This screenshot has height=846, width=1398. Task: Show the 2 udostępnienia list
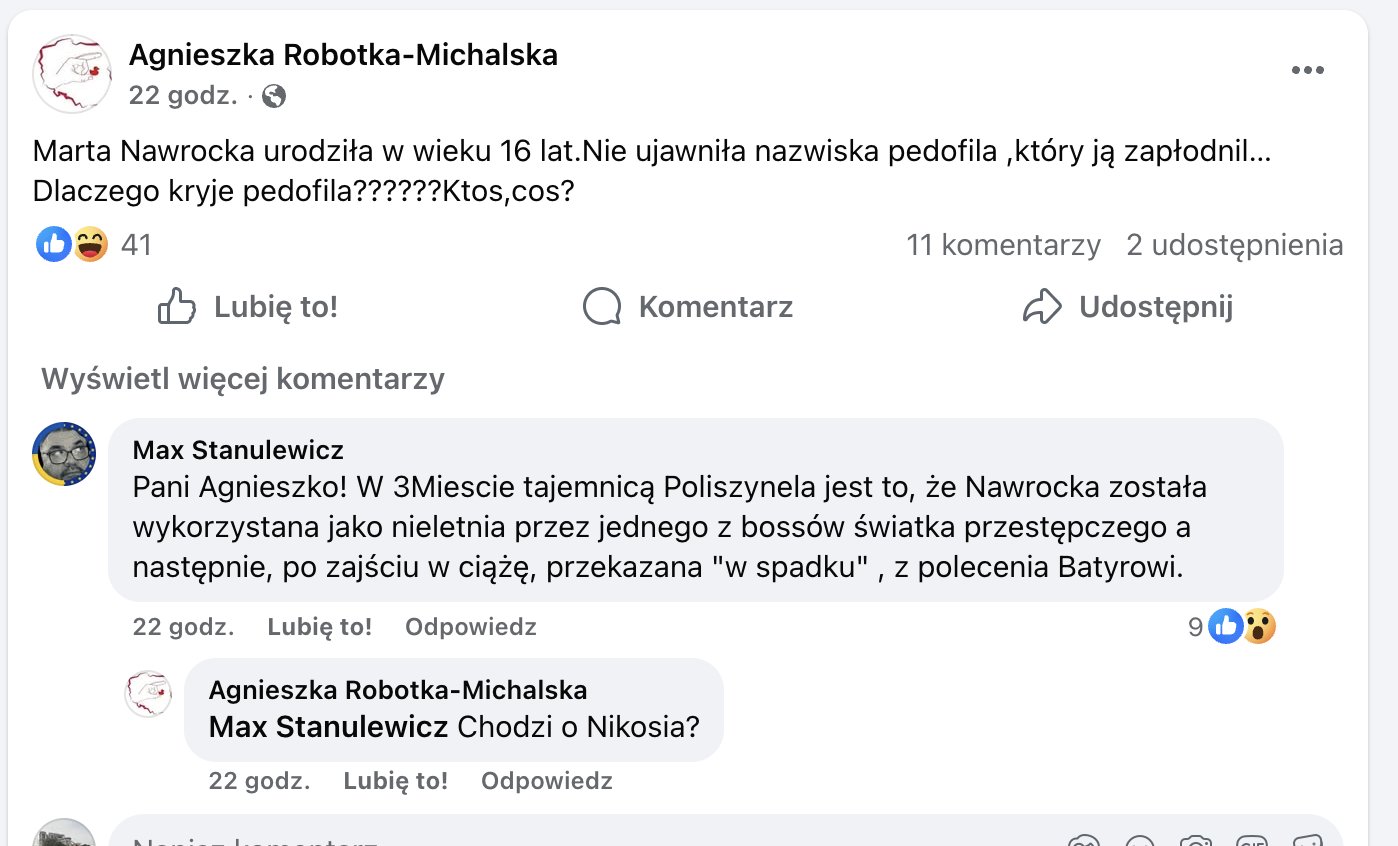(1234, 245)
